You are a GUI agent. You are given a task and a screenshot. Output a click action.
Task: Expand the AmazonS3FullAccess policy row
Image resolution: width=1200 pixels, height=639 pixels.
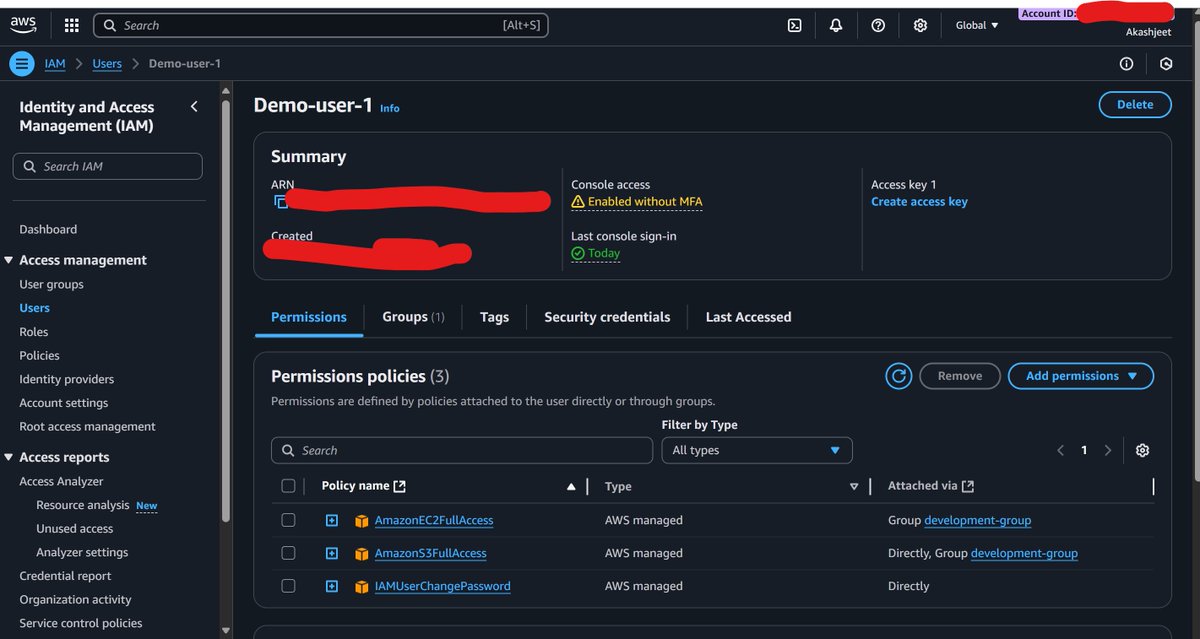point(332,553)
